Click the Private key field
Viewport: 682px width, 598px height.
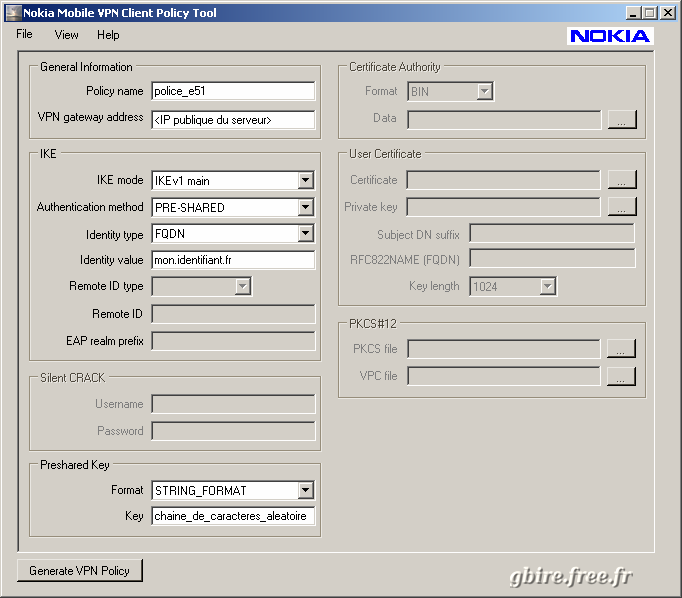[x=503, y=207]
